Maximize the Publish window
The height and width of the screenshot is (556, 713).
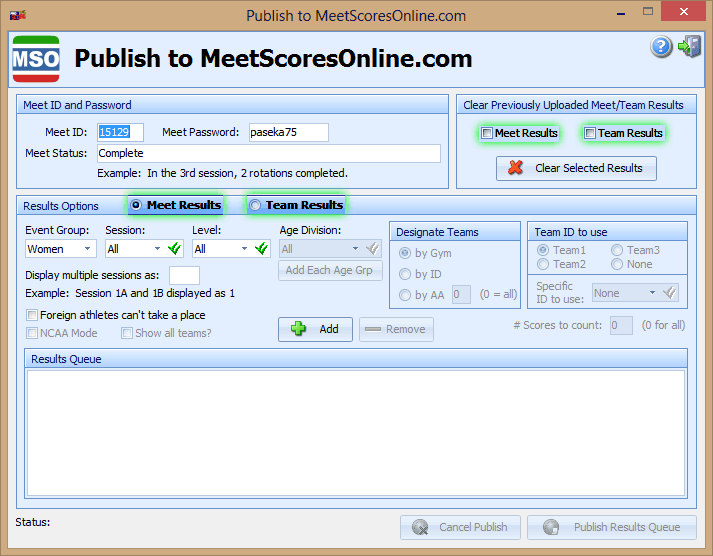[648, 11]
